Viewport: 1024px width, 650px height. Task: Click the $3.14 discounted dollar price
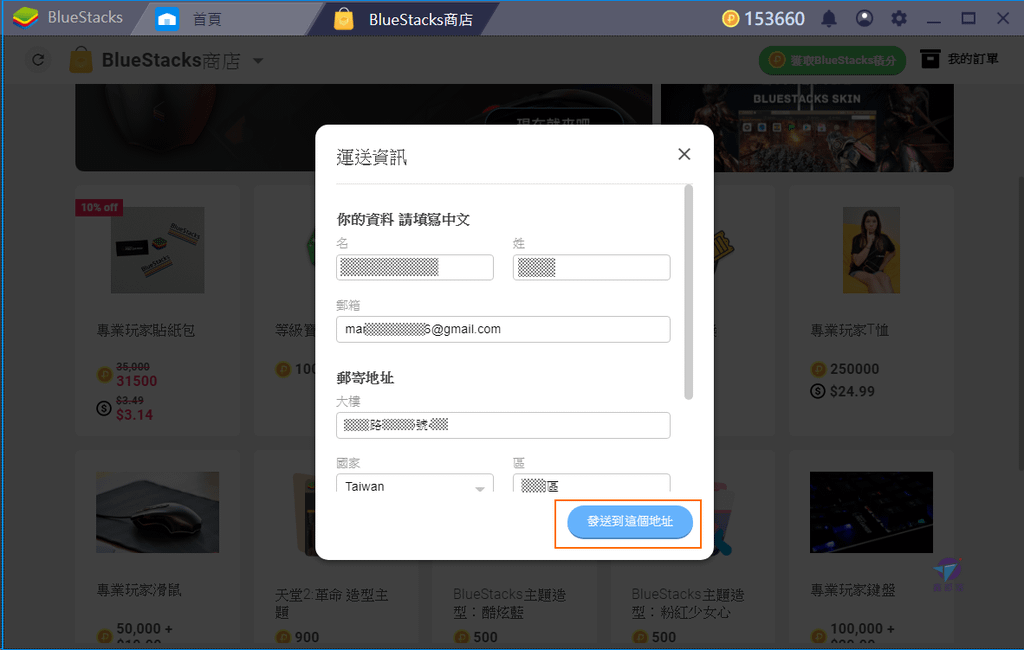pyautogui.click(x=135, y=415)
